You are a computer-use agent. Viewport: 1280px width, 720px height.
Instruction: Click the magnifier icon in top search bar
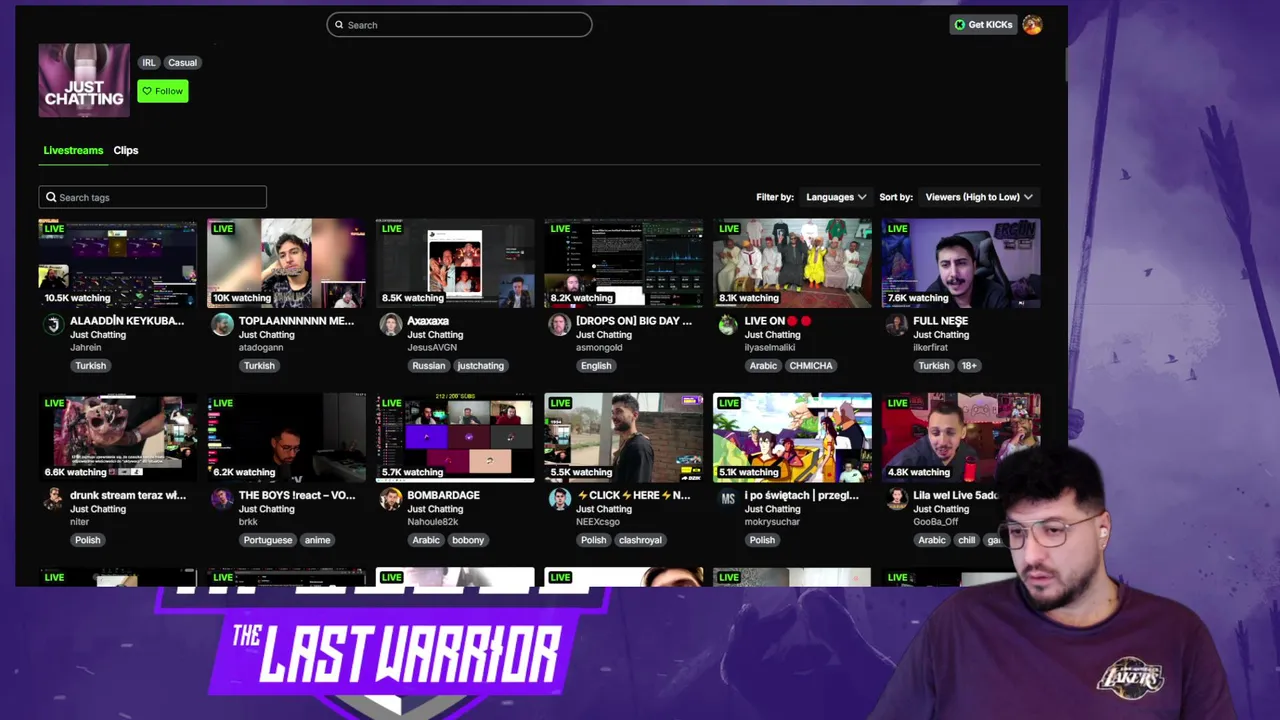(x=339, y=25)
